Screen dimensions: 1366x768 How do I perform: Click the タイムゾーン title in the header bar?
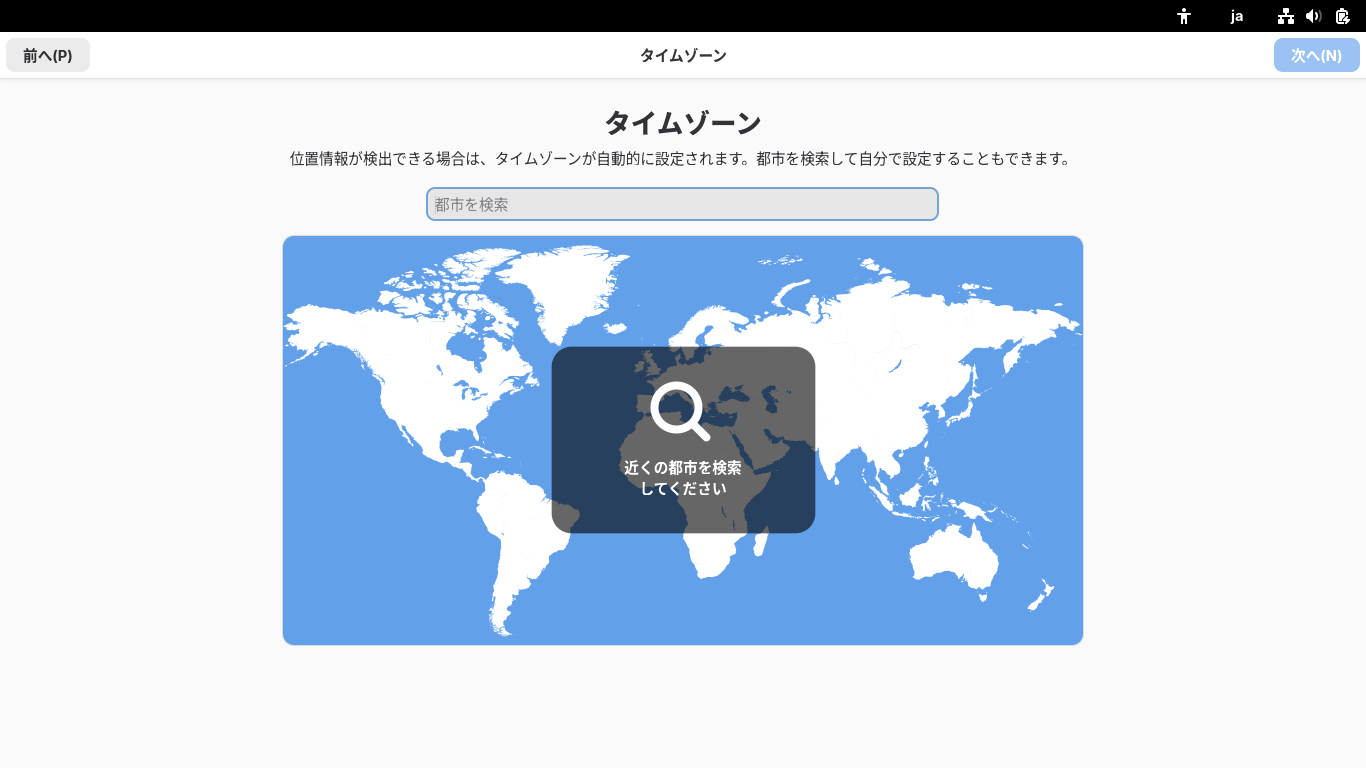pyautogui.click(x=683, y=55)
